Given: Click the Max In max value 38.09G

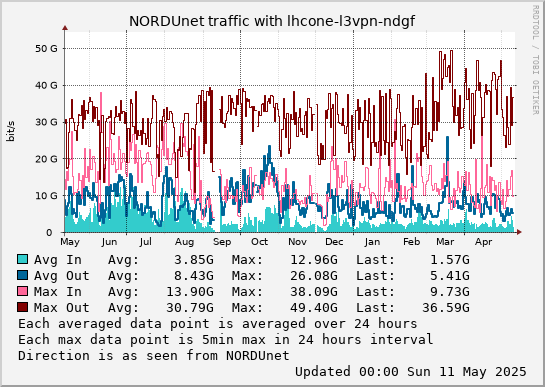Looking at the screenshot, I should click(x=314, y=292).
